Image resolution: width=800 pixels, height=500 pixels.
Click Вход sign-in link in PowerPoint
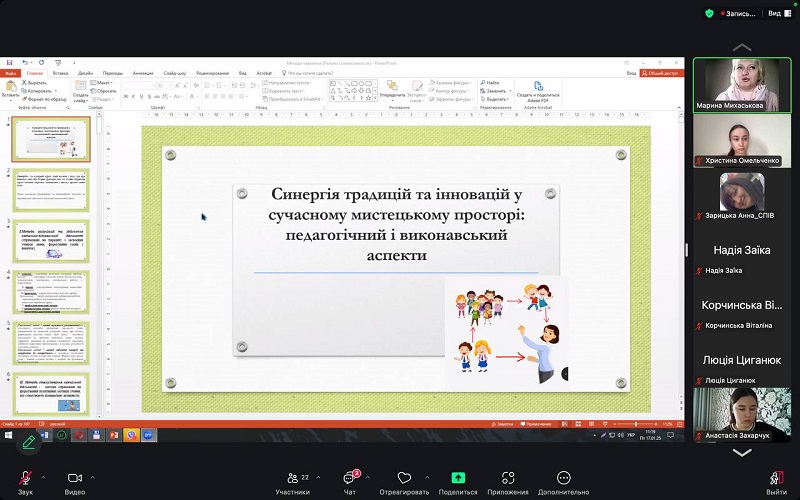[x=631, y=73]
